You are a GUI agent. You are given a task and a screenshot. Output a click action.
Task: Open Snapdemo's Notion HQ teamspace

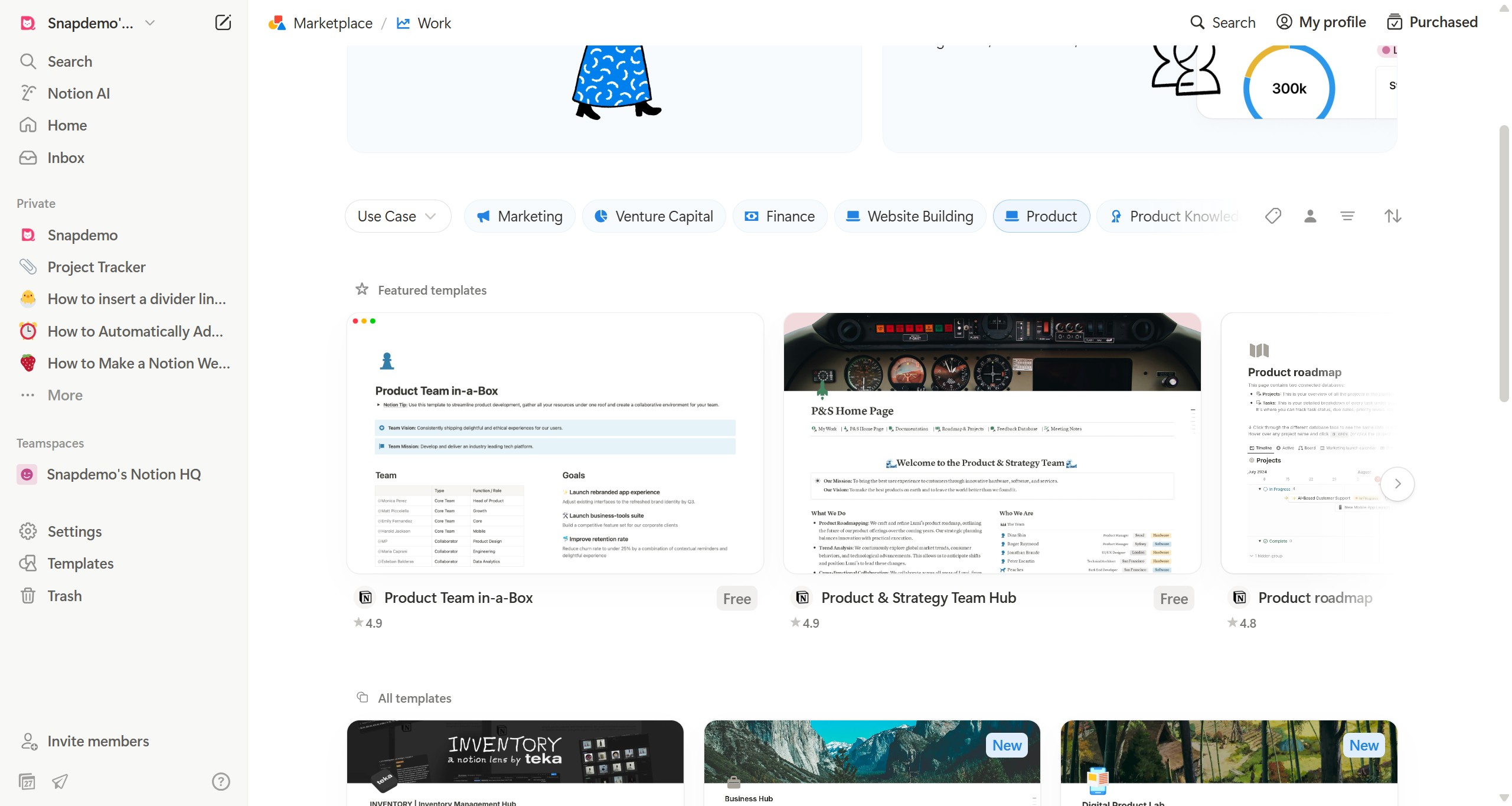click(x=124, y=474)
